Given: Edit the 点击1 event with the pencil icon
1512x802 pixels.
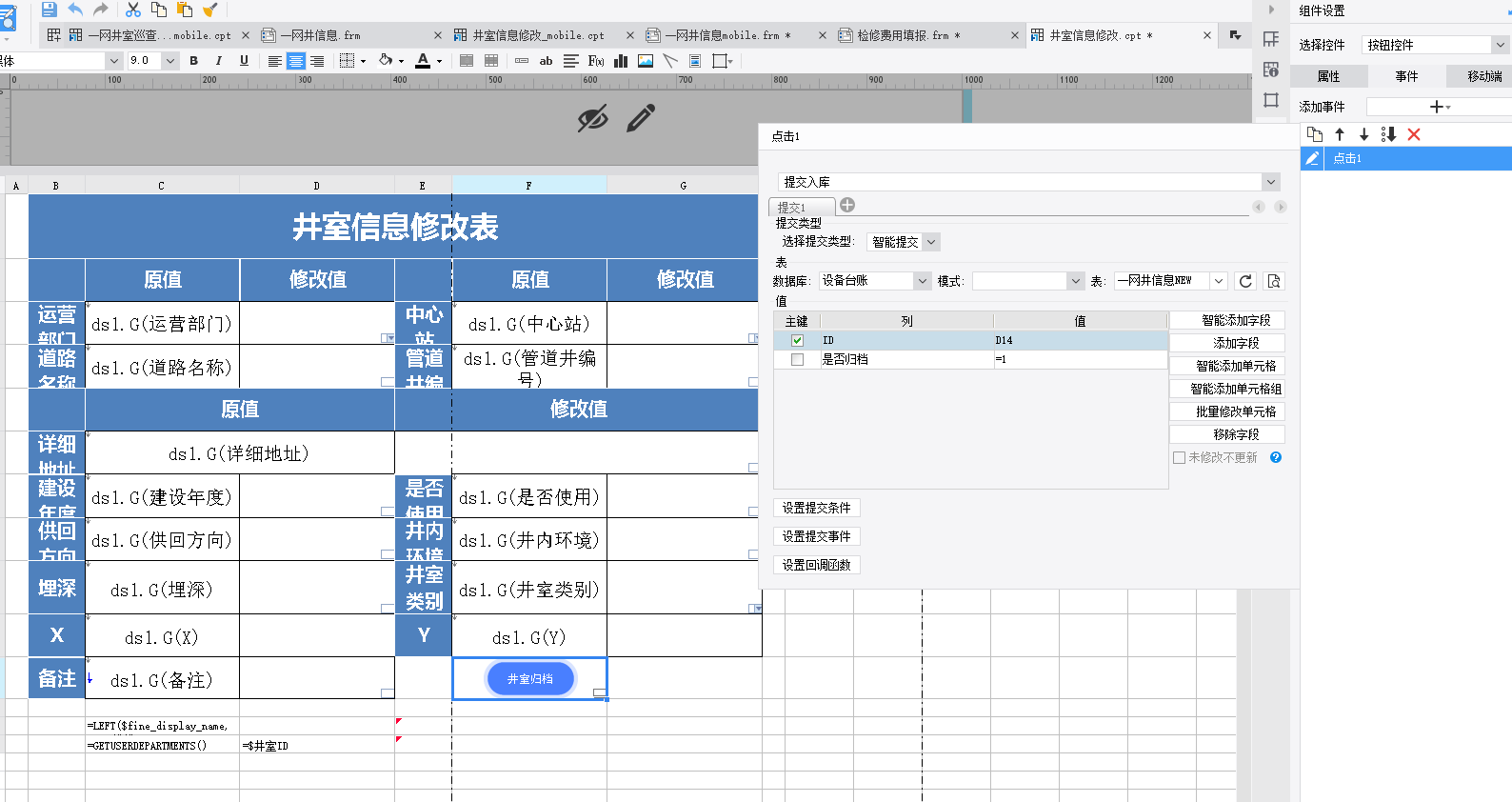Looking at the screenshot, I should pyautogui.click(x=1312, y=158).
